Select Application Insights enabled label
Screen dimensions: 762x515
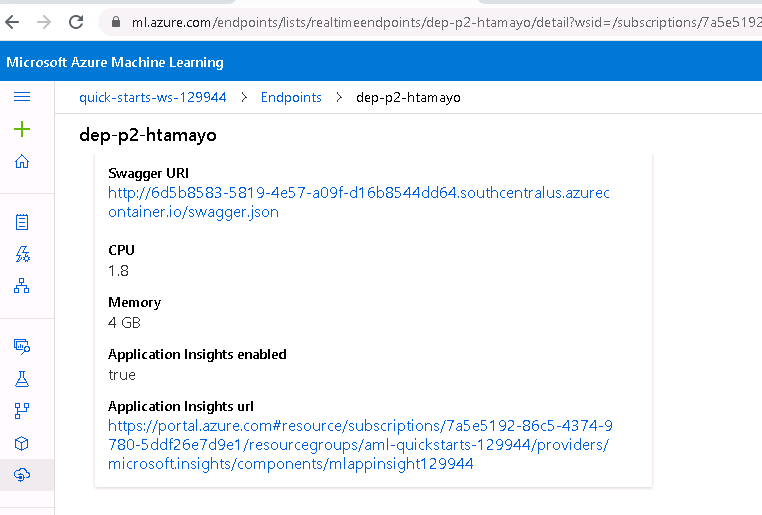click(197, 354)
